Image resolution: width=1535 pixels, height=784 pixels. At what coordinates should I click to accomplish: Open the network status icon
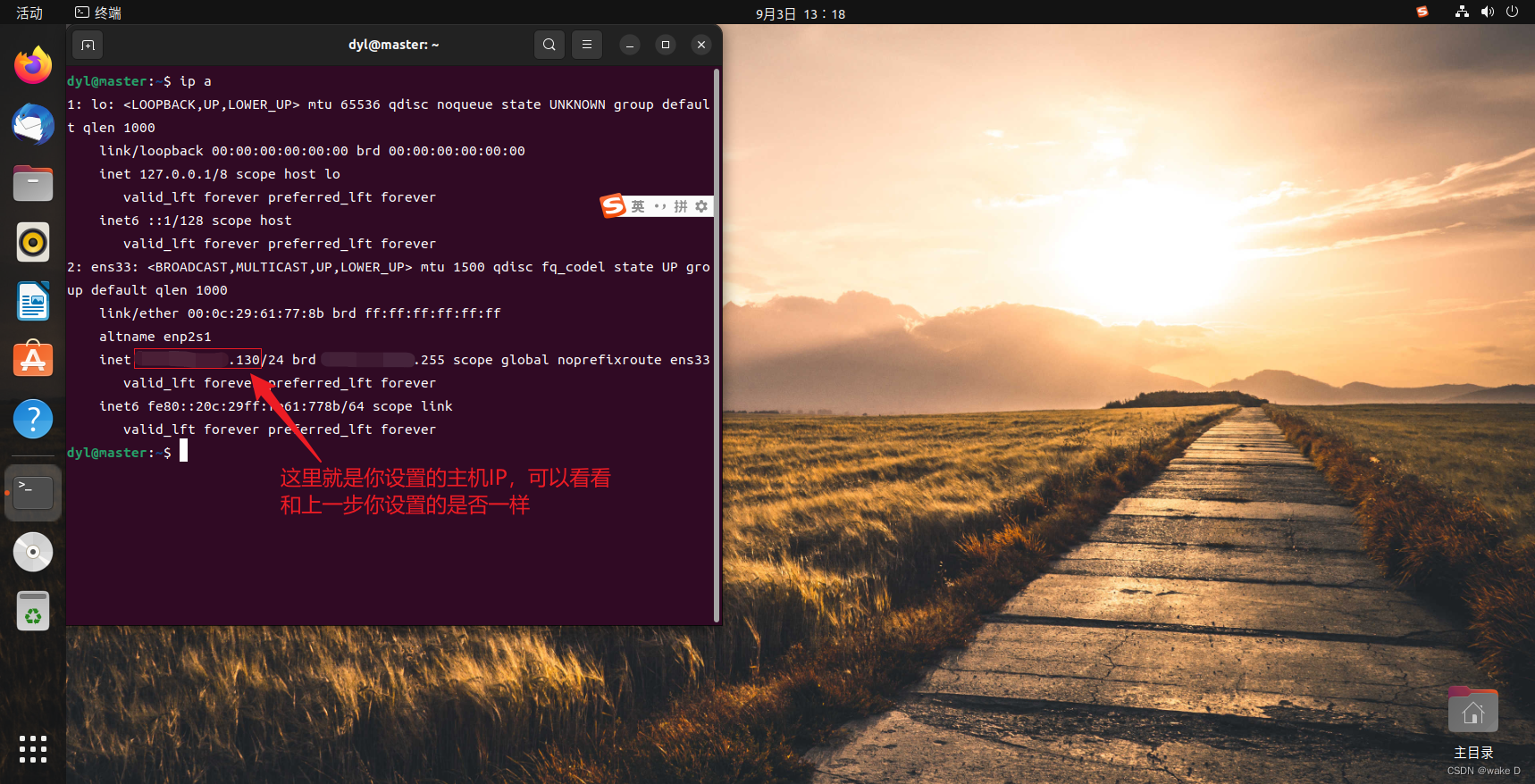(1462, 12)
